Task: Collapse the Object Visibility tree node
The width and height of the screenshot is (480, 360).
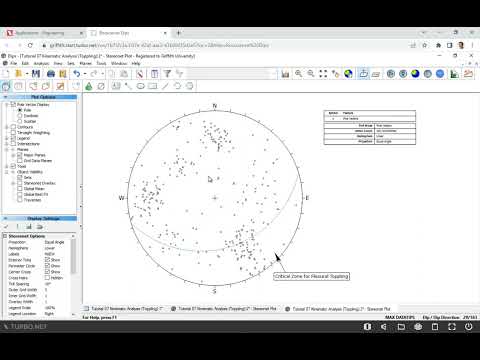Action: pos(7,172)
